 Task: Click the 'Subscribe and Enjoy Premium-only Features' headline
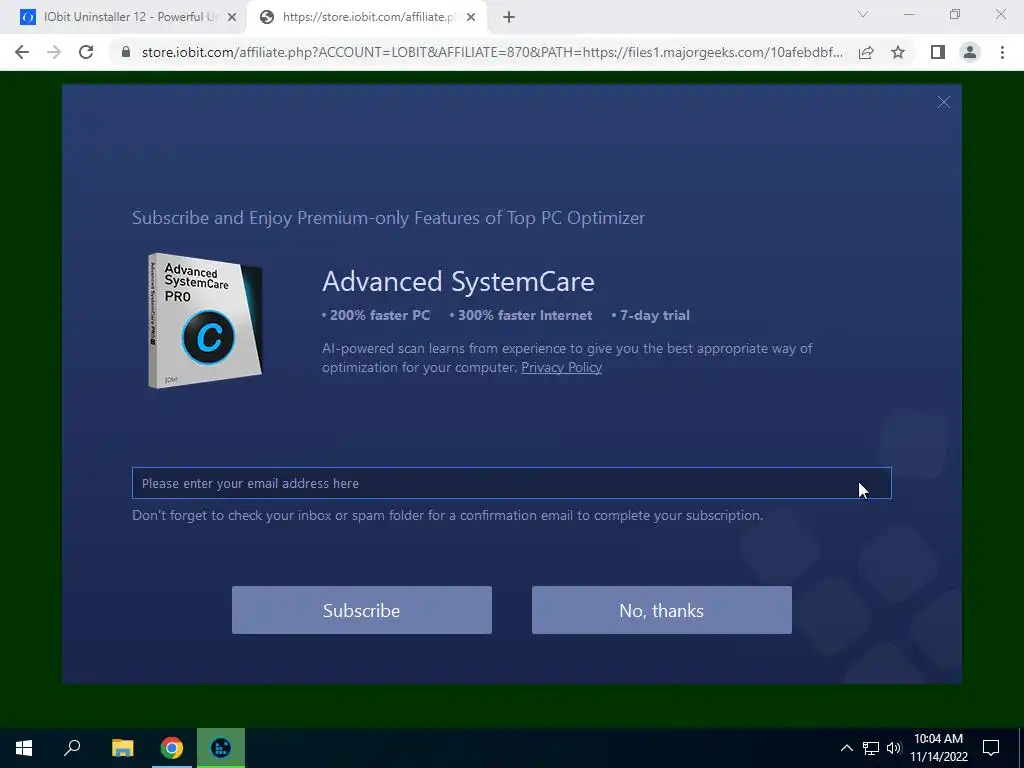[389, 217]
